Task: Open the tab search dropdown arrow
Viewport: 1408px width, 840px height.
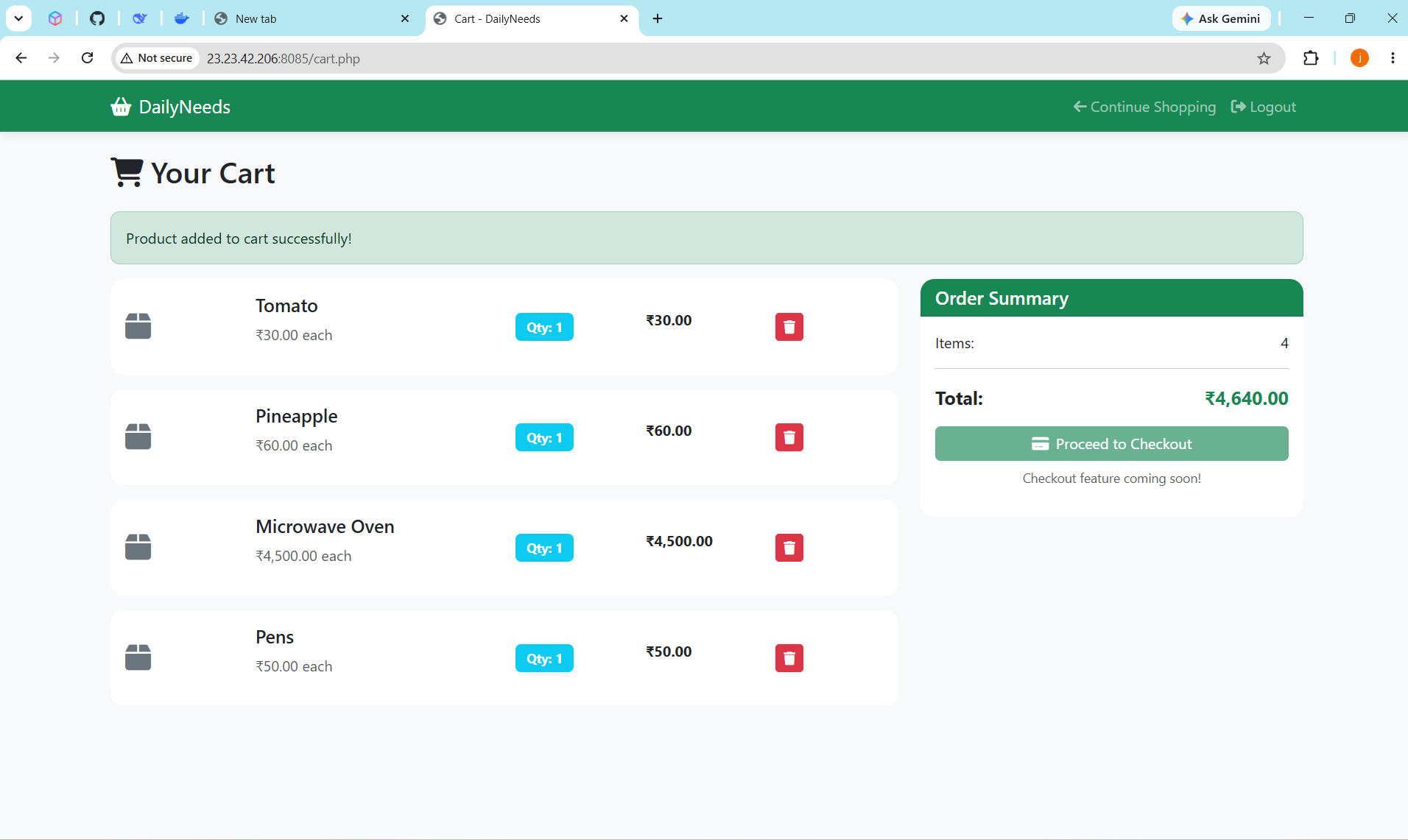Action: pyautogui.click(x=18, y=18)
